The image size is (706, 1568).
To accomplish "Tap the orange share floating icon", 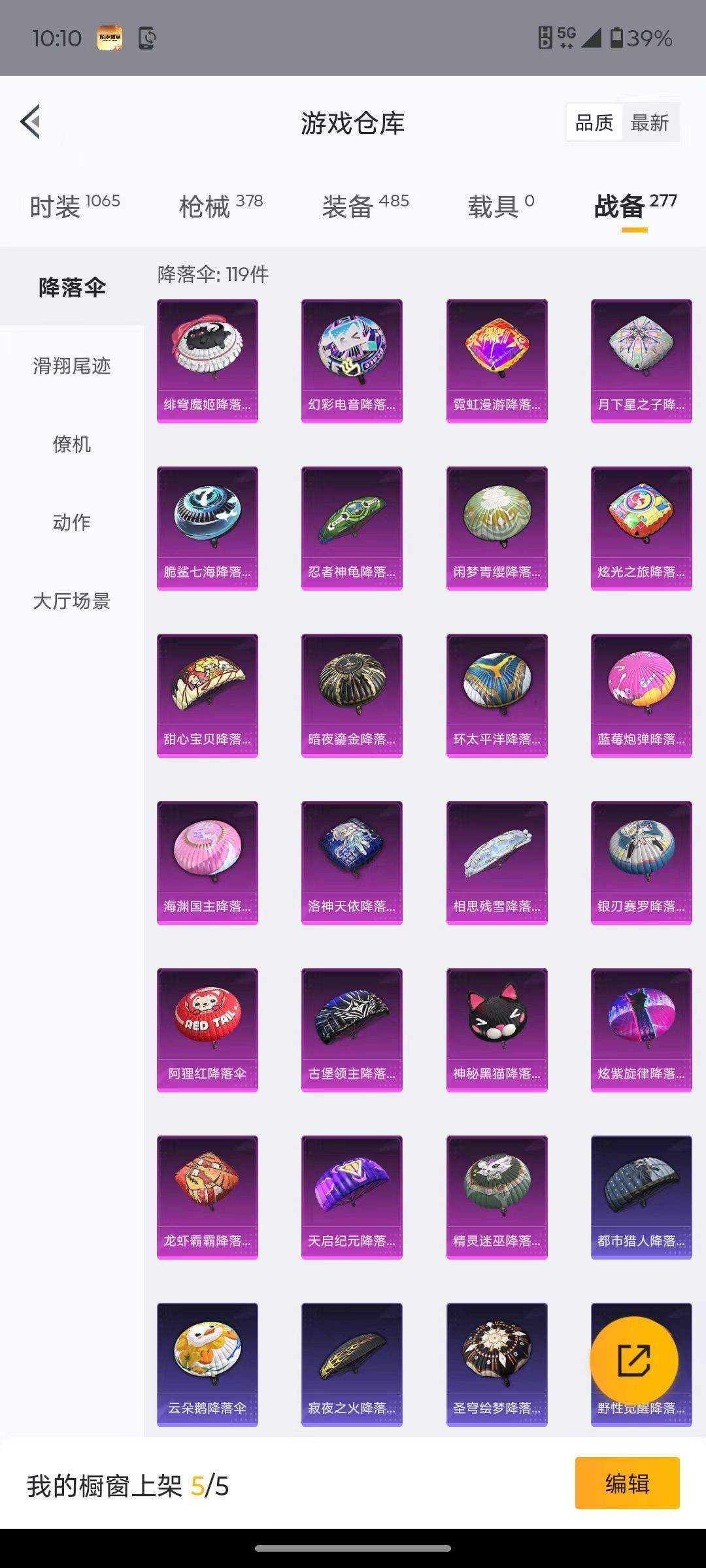I will pos(633,1360).
